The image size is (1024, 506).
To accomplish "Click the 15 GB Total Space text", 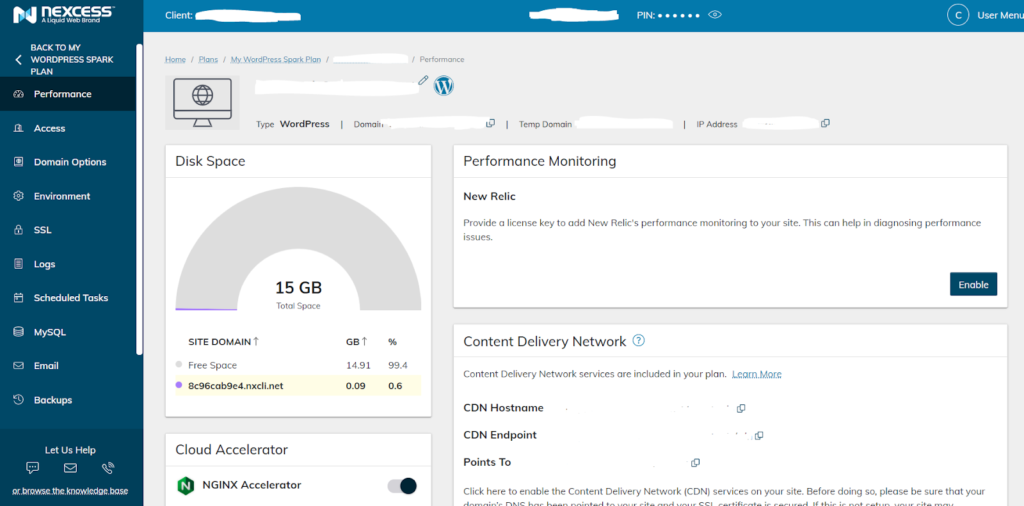I will 298,294.
